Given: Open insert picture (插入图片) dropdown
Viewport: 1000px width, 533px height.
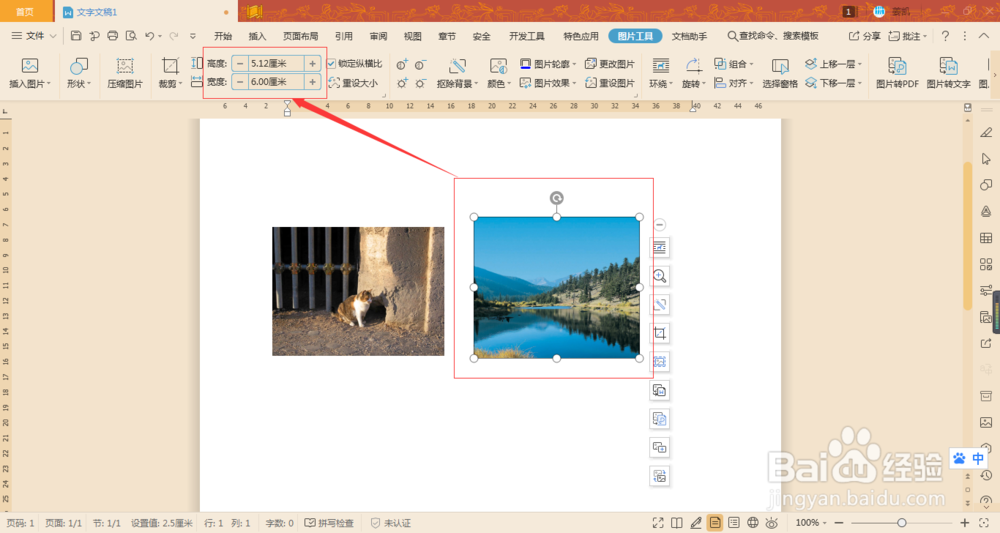Looking at the screenshot, I should pos(30,84).
